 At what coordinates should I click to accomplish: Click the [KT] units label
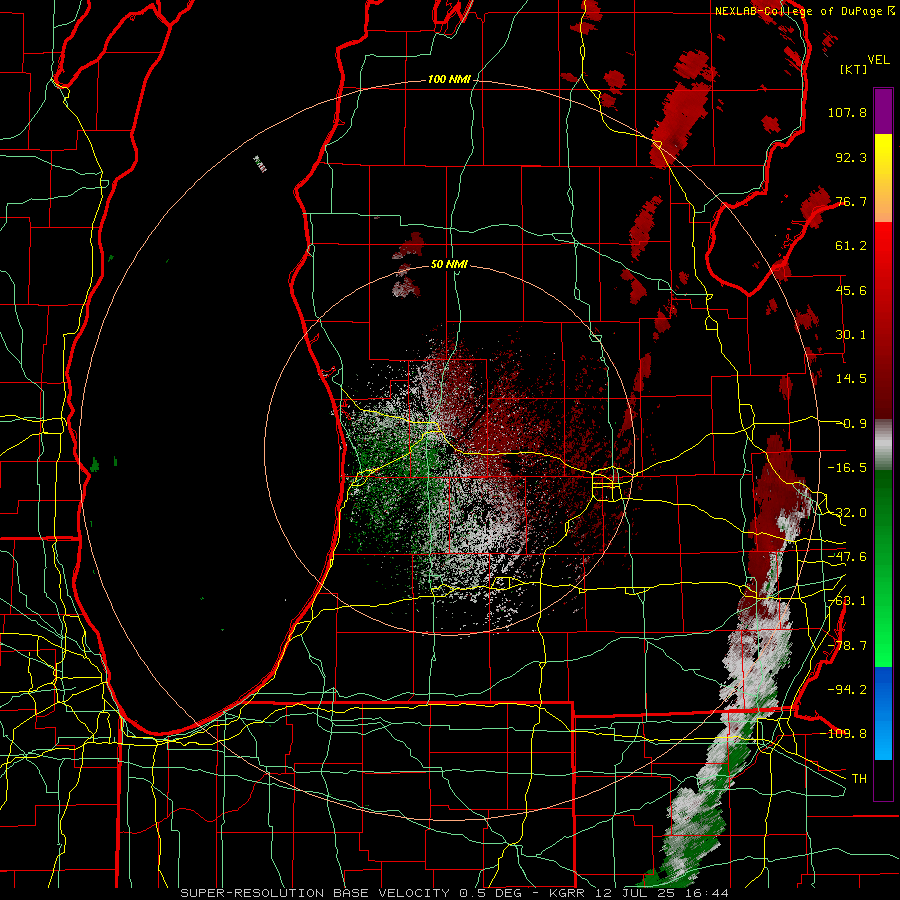(854, 69)
